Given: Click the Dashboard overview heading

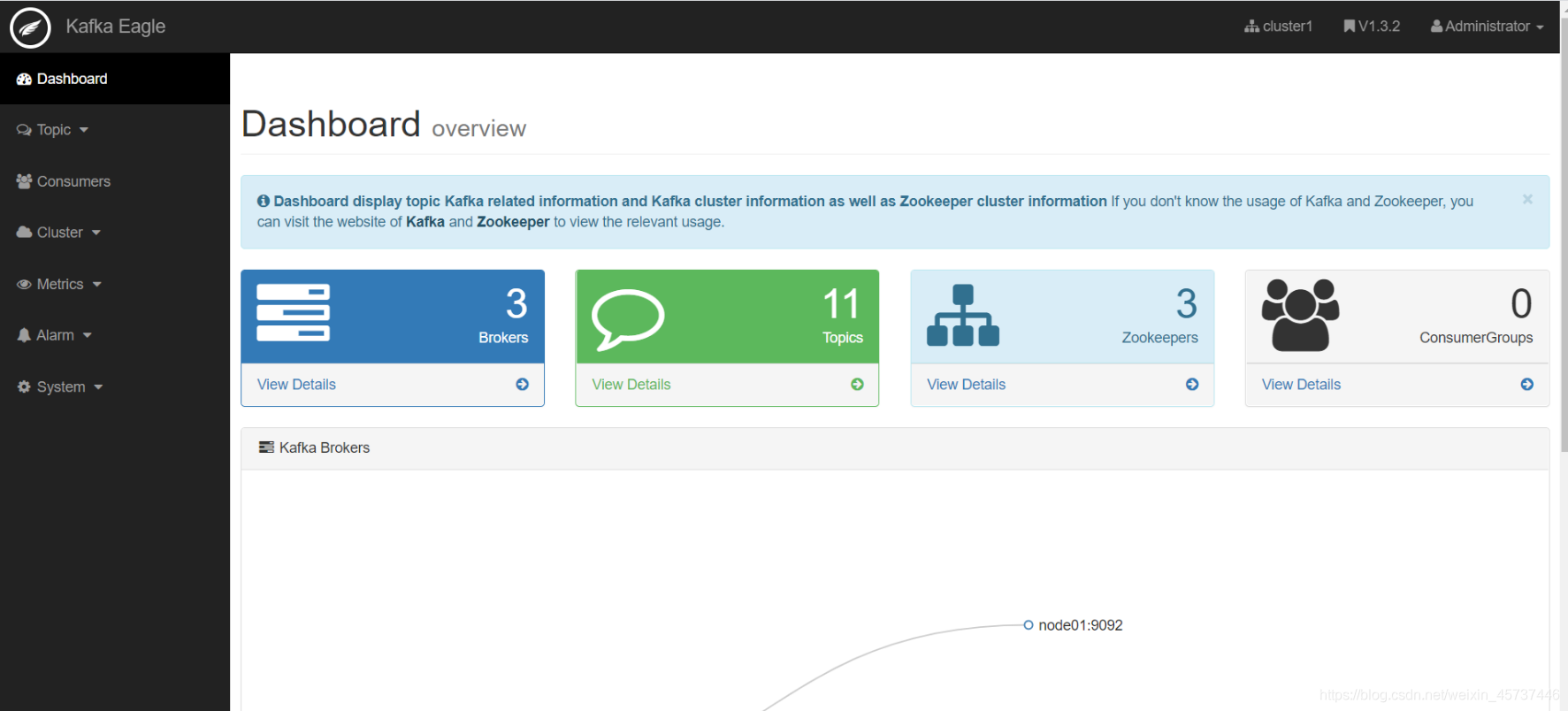Looking at the screenshot, I should click(384, 126).
